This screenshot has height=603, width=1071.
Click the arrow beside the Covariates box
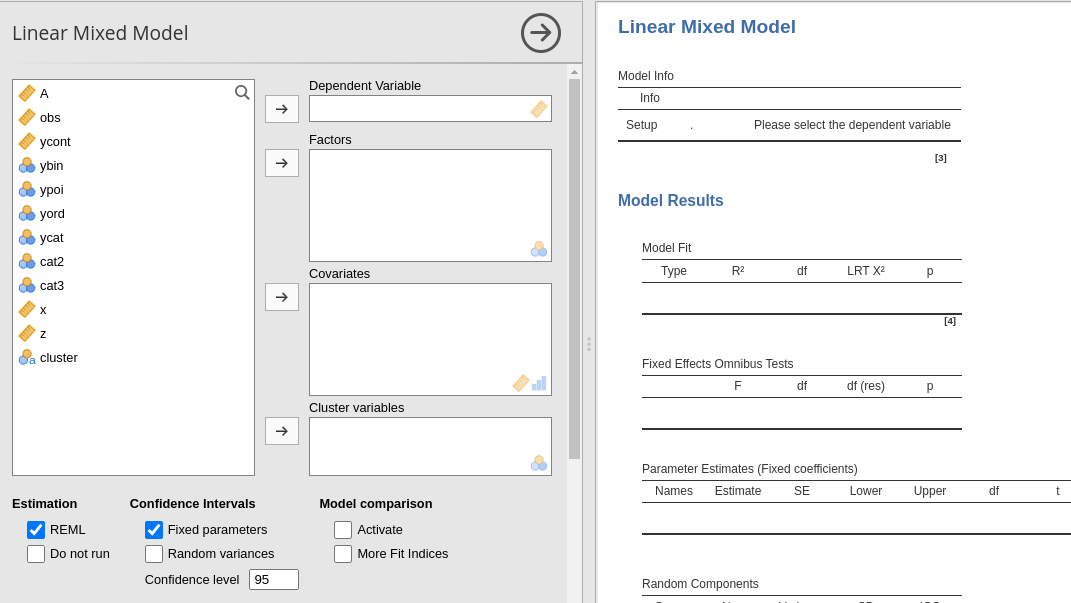(x=281, y=297)
